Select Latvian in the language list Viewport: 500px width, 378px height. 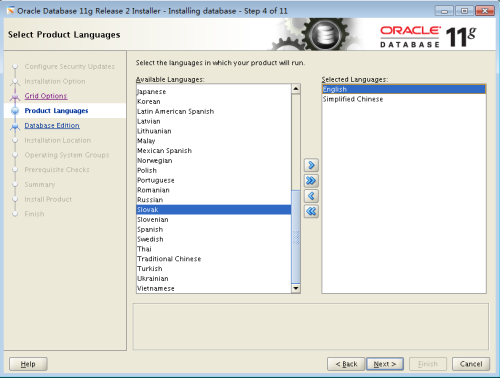point(213,121)
